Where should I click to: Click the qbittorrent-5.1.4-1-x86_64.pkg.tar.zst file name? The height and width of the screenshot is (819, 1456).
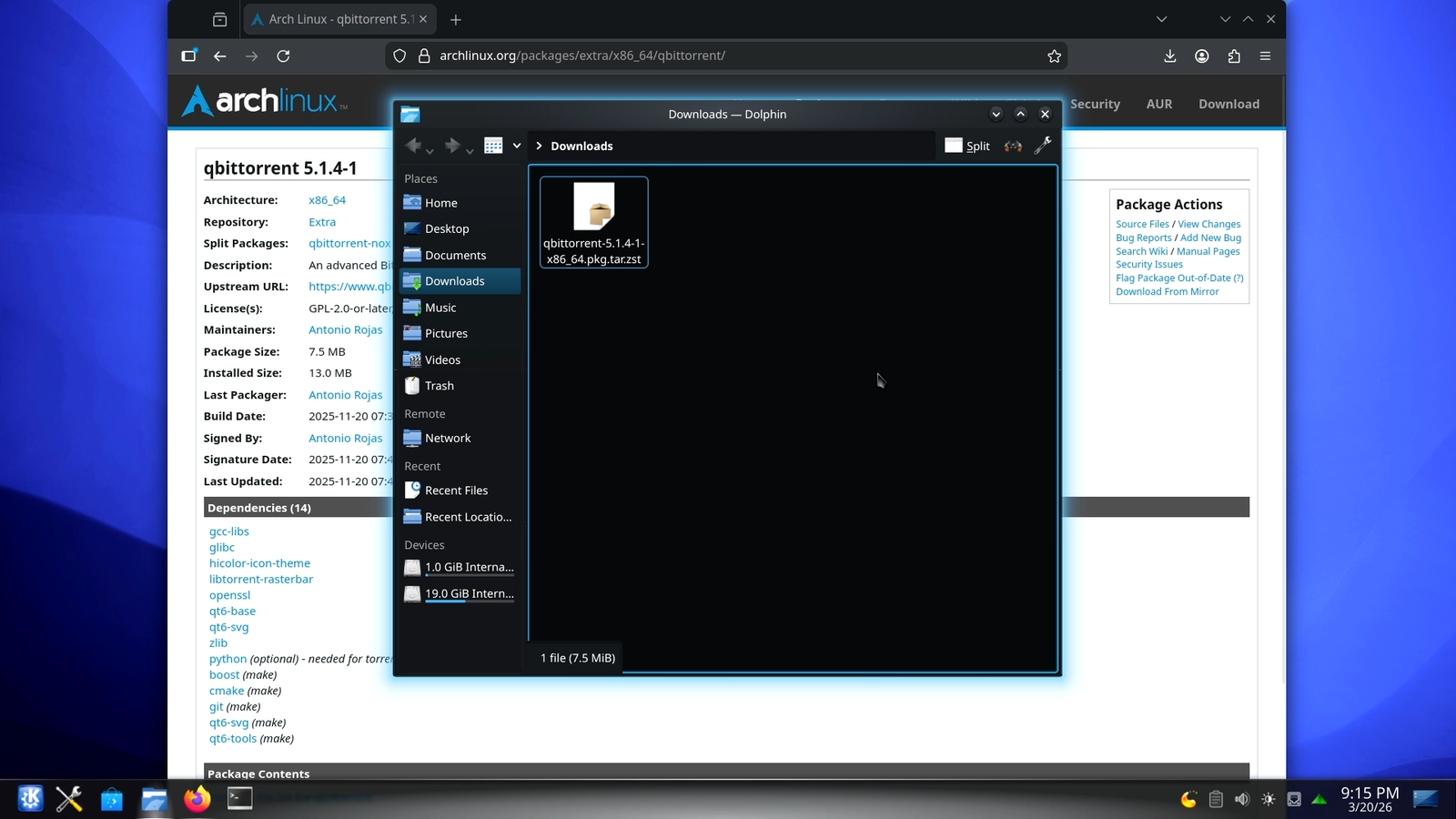point(594,251)
